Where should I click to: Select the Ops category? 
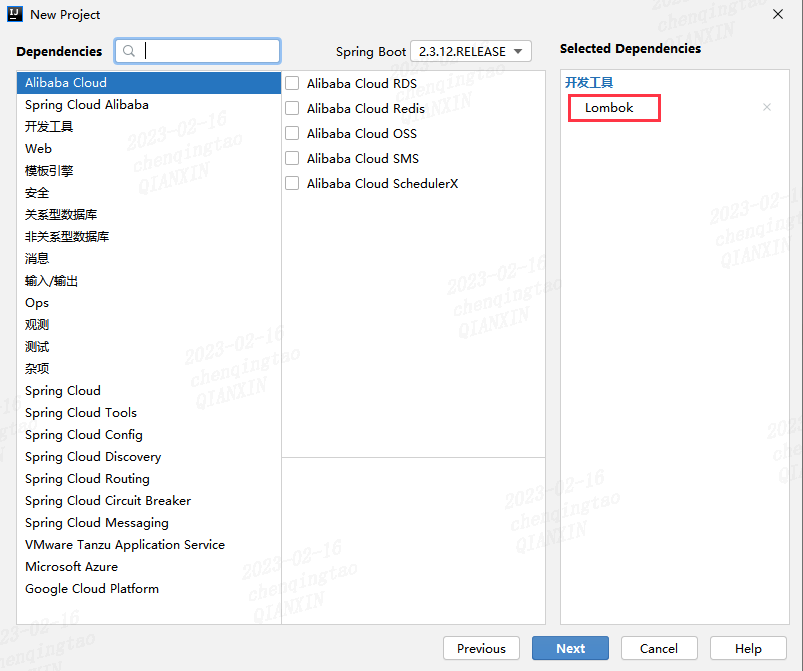tap(149, 303)
